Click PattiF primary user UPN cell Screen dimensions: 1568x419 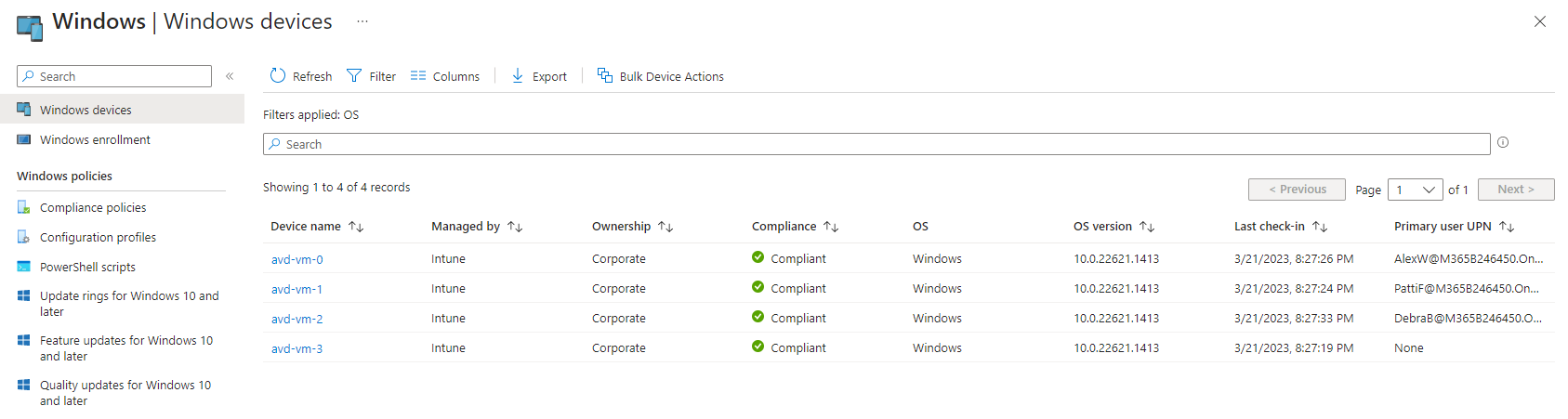point(1466,289)
